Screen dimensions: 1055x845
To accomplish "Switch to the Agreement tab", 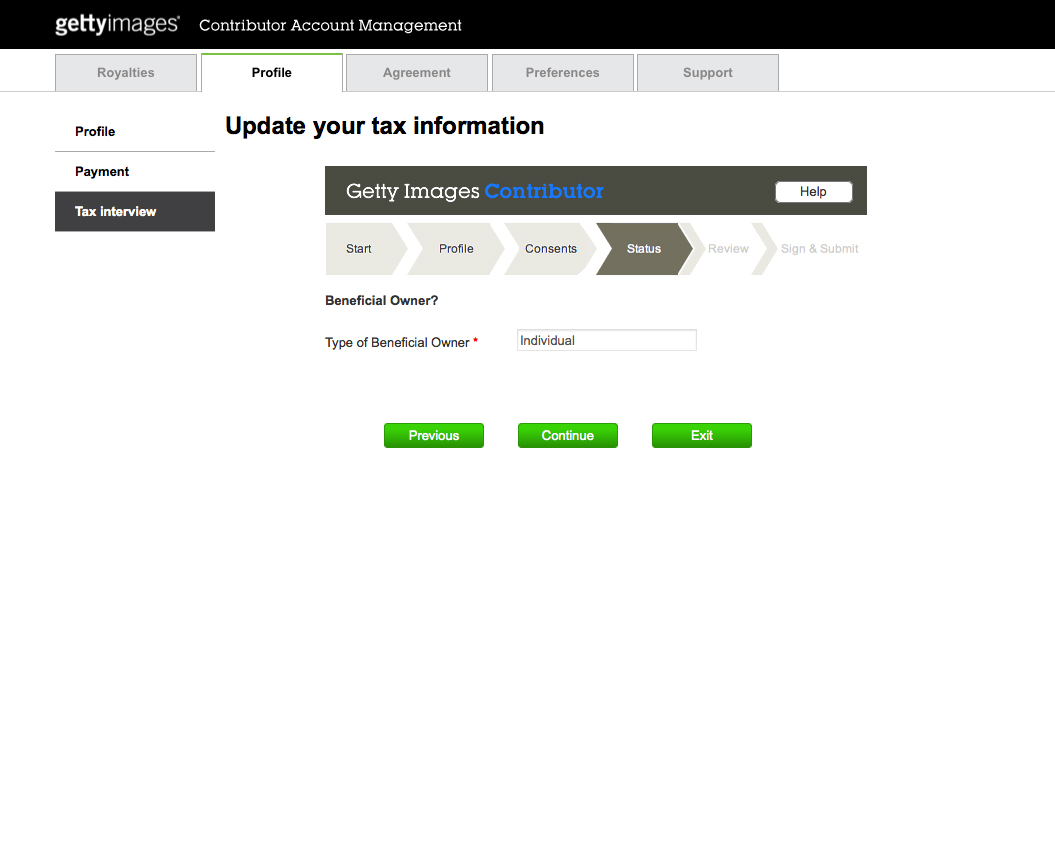I will click(x=416, y=73).
